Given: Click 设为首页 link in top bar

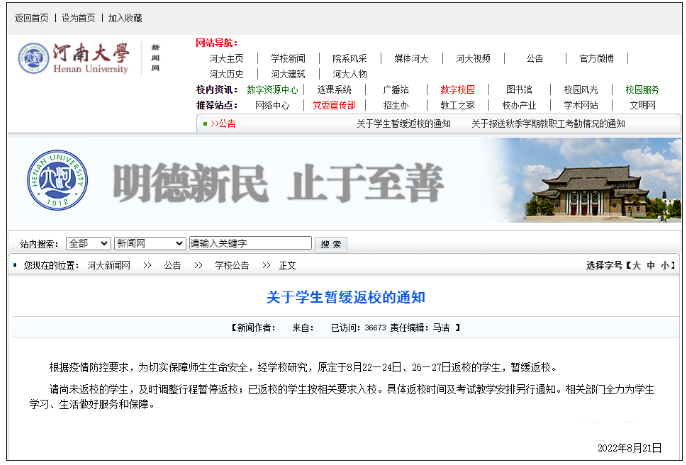Looking at the screenshot, I should (x=78, y=18).
